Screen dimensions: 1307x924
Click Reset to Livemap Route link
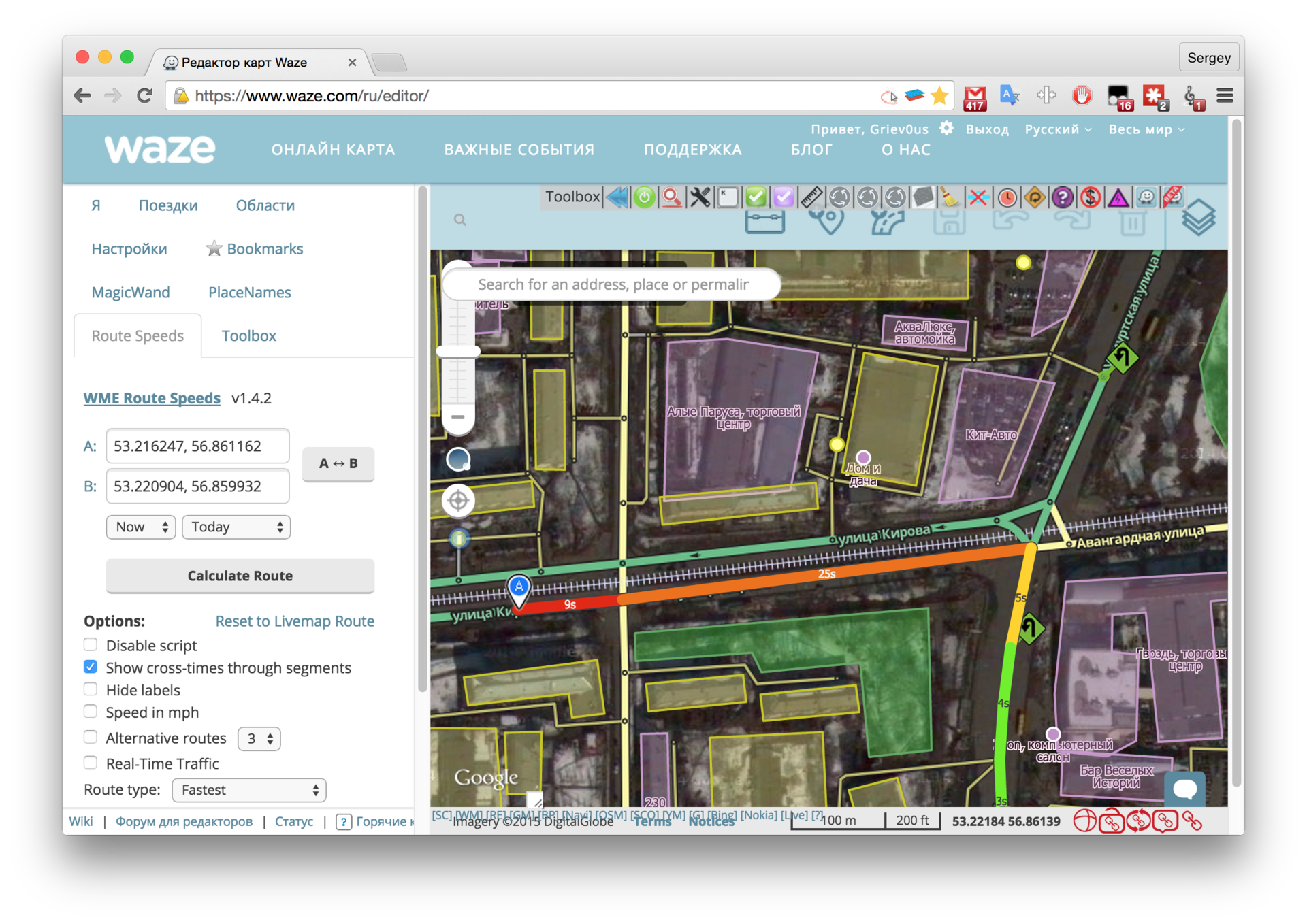click(295, 621)
